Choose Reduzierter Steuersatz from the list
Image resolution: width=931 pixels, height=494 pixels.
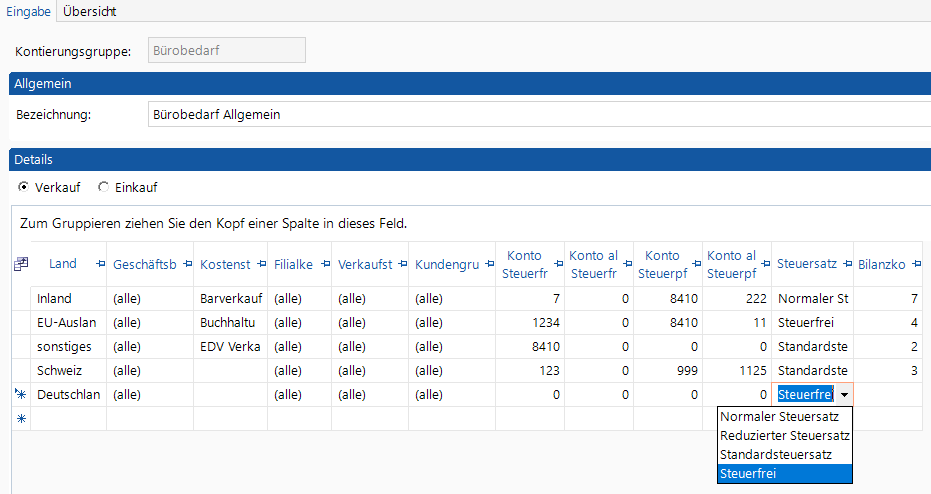click(785, 436)
